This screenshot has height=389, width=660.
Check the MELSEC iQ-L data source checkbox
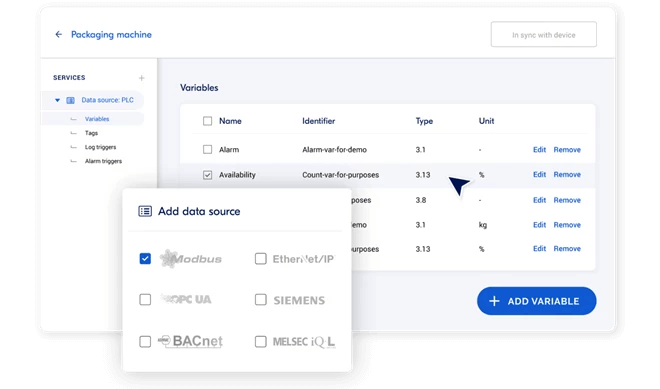tap(261, 341)
